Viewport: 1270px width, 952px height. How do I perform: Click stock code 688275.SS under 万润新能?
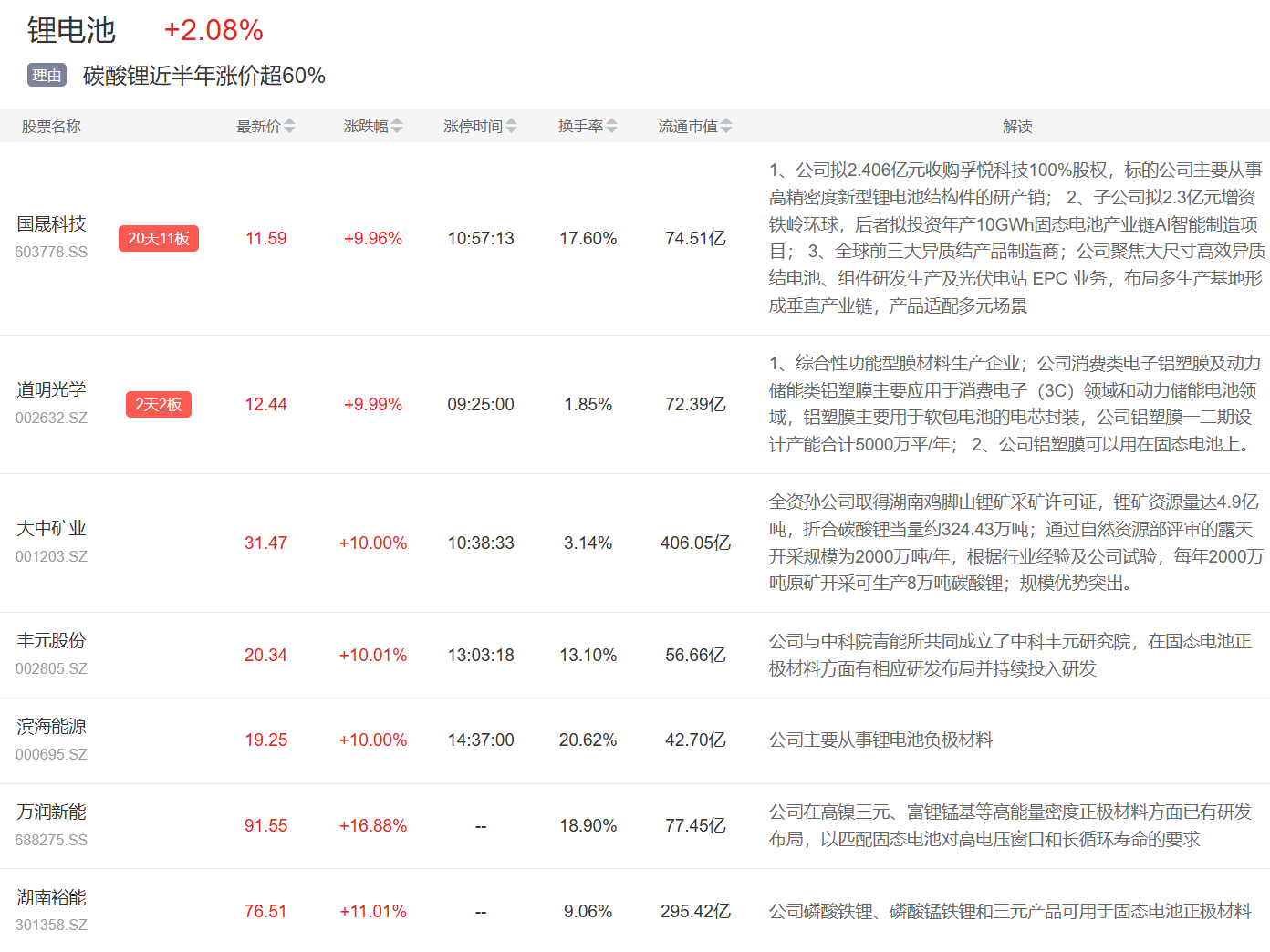[x=51, y=840]
